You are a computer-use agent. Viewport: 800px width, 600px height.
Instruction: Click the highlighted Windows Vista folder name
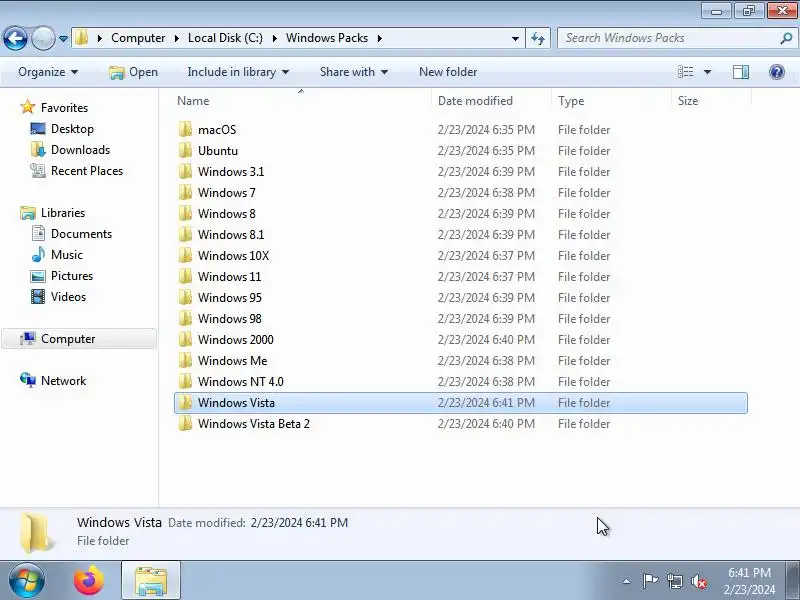tap(236, 403)
